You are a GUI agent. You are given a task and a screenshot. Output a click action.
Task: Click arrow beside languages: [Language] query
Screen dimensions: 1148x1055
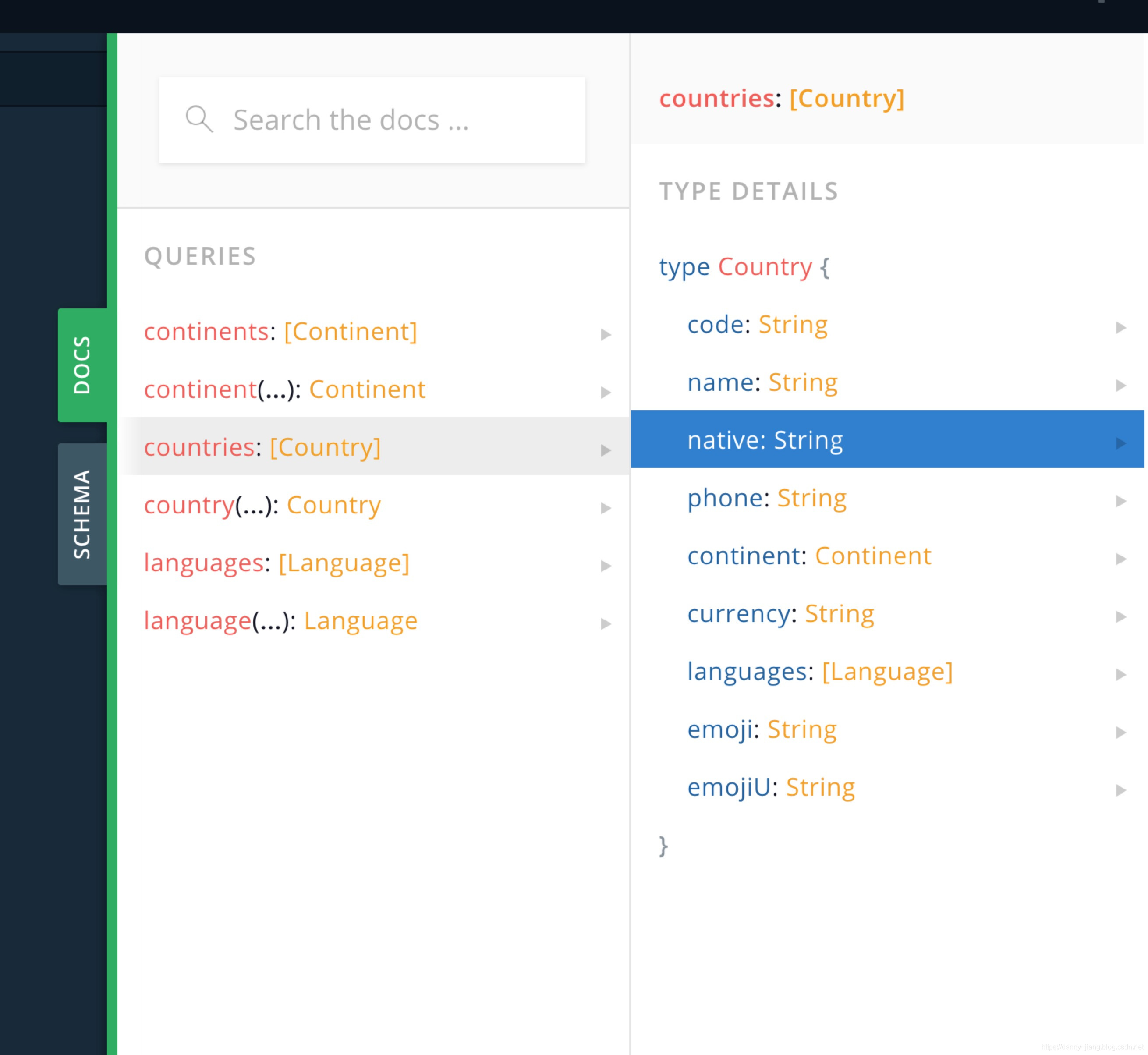coord(606,566)
